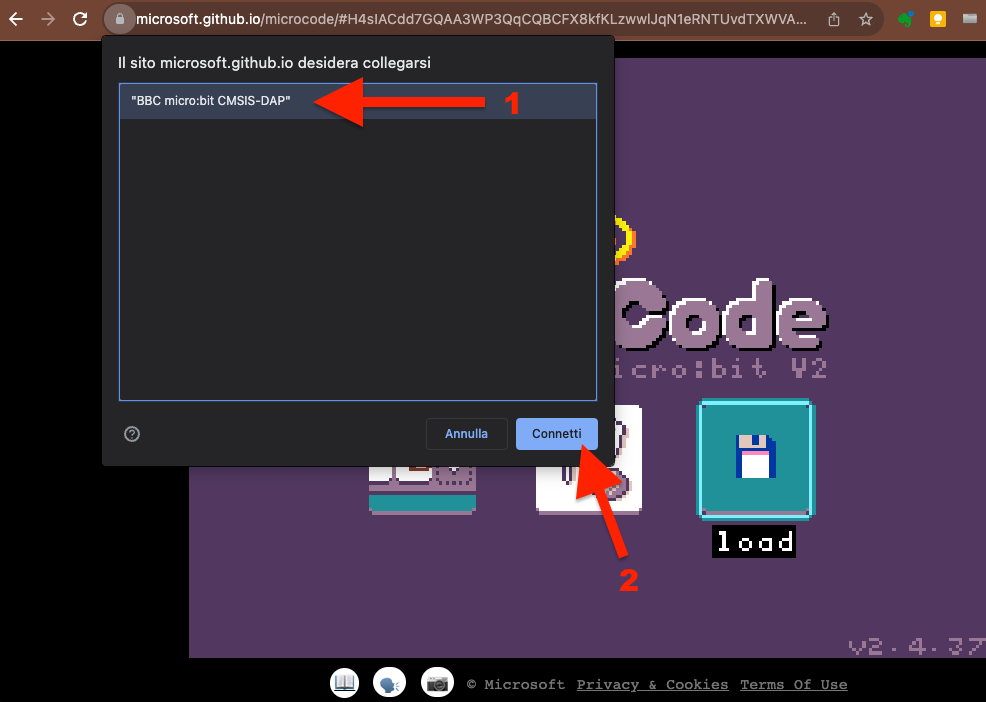986x702 pixels.
Task: Click the speaking head icon in footer
Action: [x=389, y=683]
